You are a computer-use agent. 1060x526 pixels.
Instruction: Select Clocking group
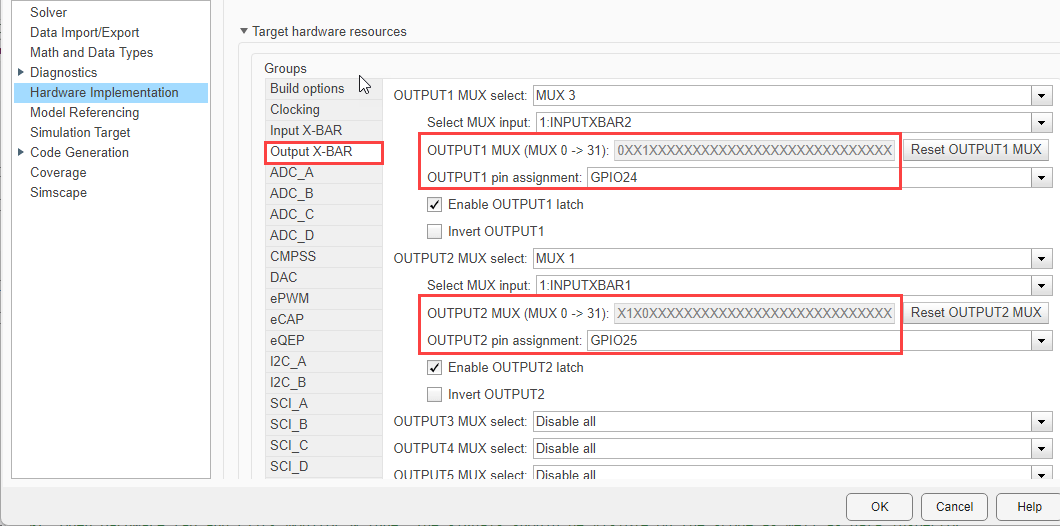click(324, 110)
